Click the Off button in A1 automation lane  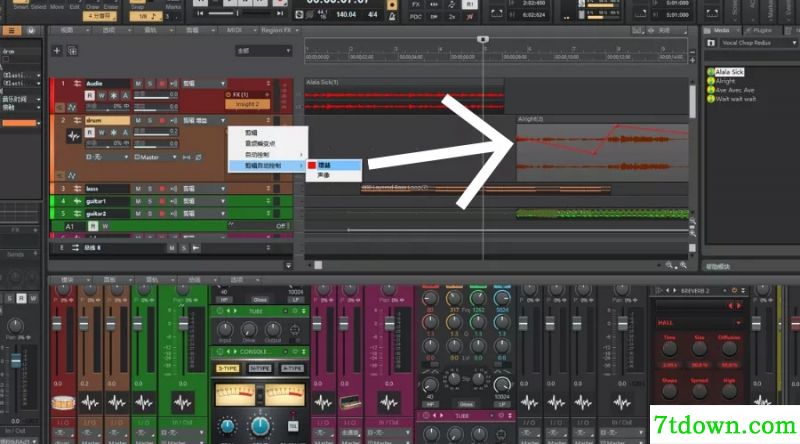283,226
